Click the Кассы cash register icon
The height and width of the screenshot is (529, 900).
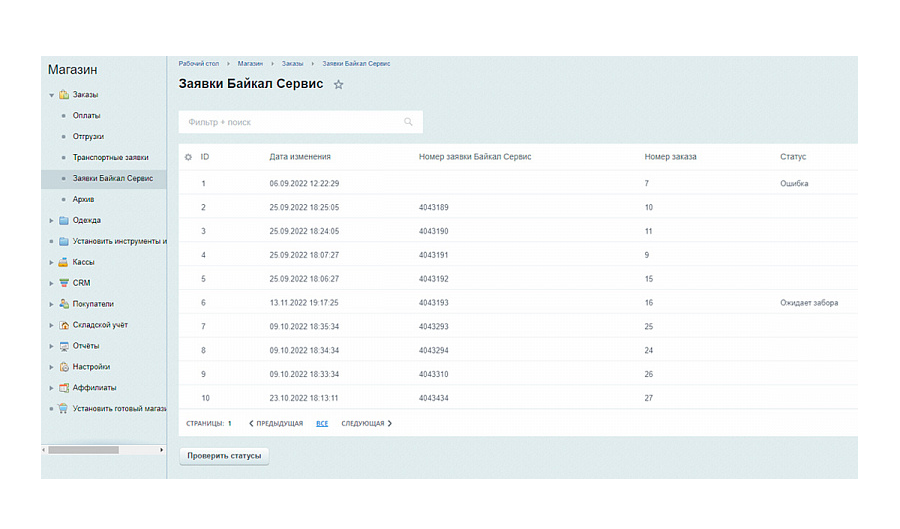64,262
